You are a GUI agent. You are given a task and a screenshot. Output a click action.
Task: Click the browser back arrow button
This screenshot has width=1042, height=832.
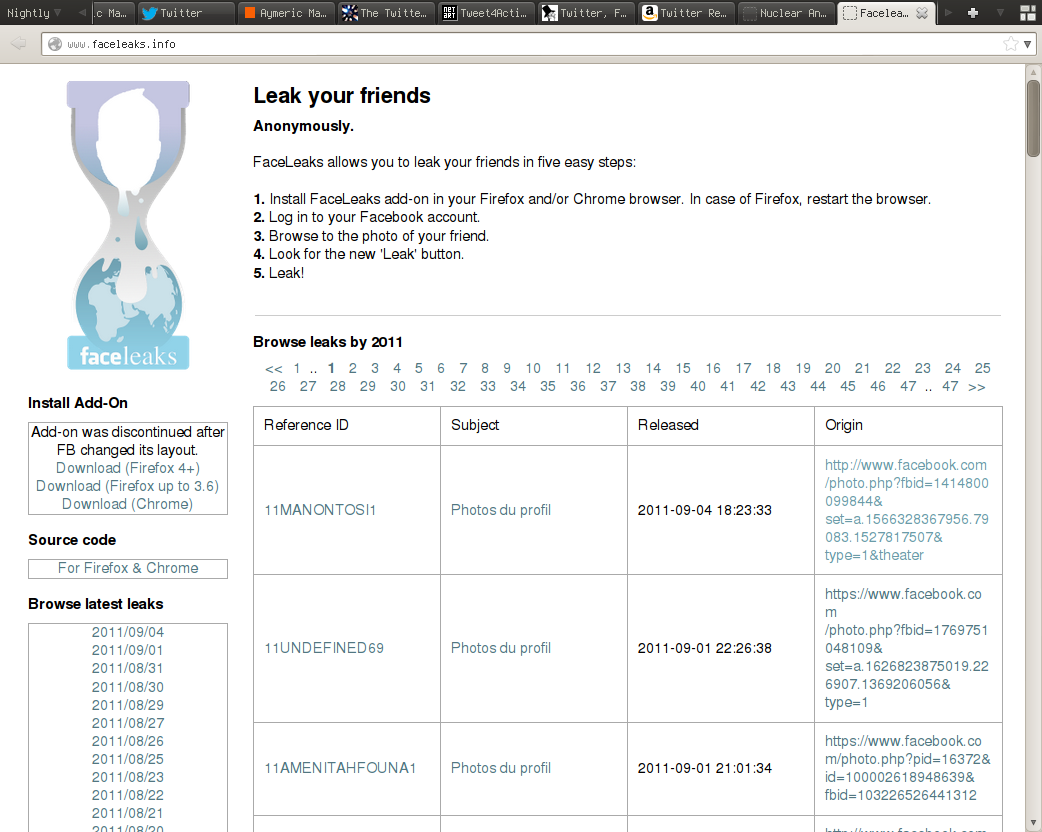[18, 44]
